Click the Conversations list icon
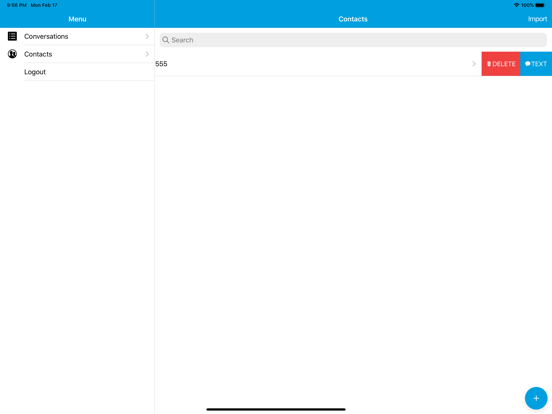 pyautogui.click(x=12, y=36)
